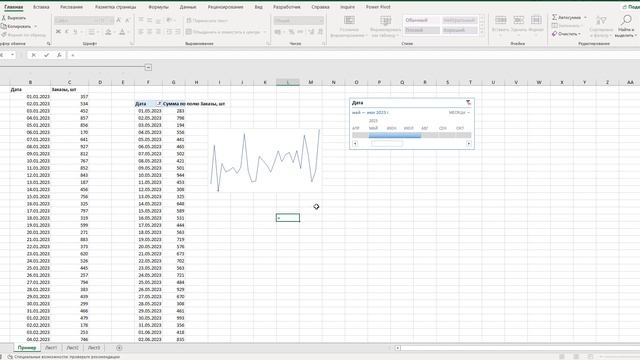
Task: Open the timeline МЕСЯЦЫ level dropdown
Action: pos(459,113)
